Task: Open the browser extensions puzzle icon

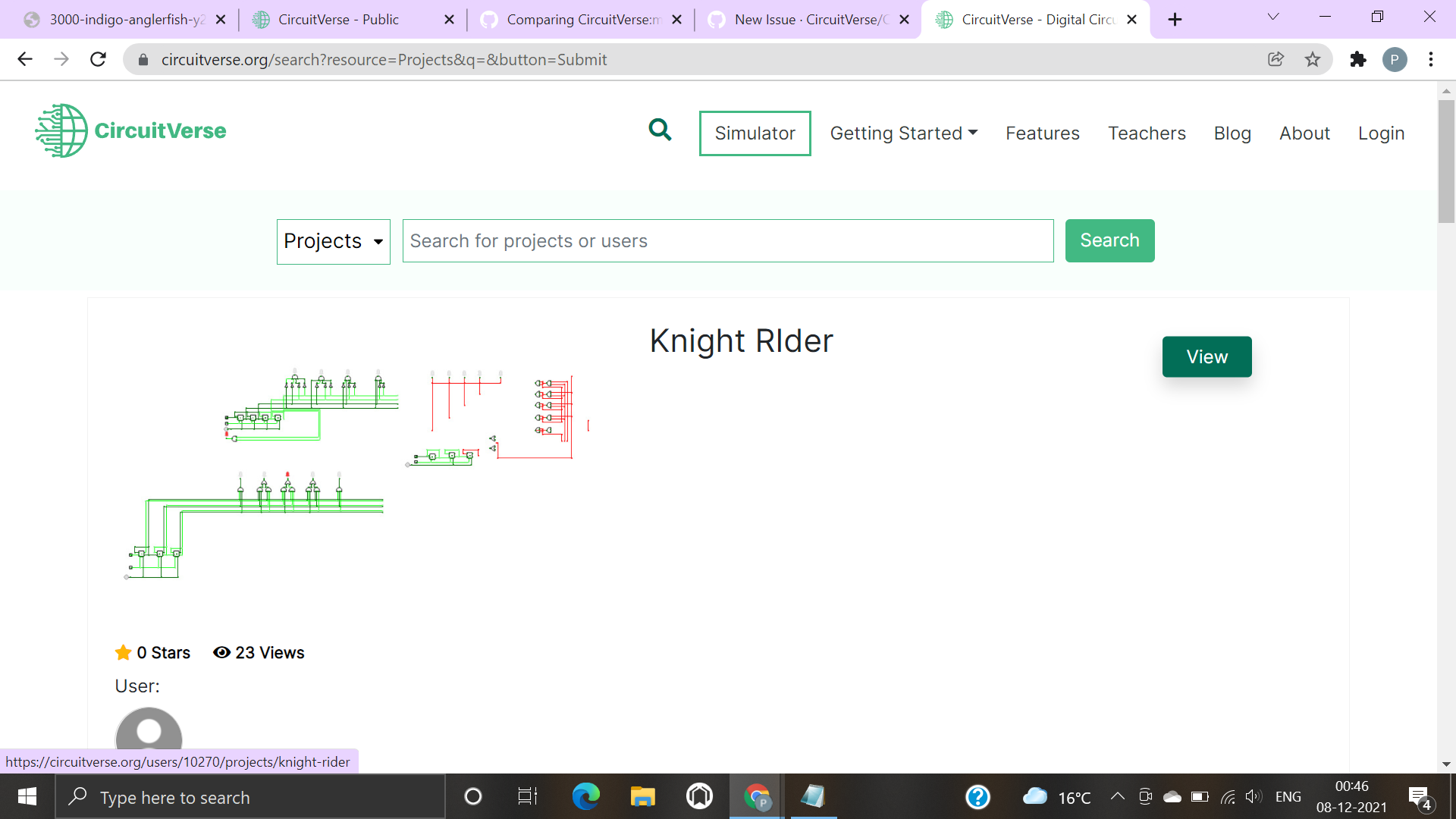Action: click(x=1358, y=59)
